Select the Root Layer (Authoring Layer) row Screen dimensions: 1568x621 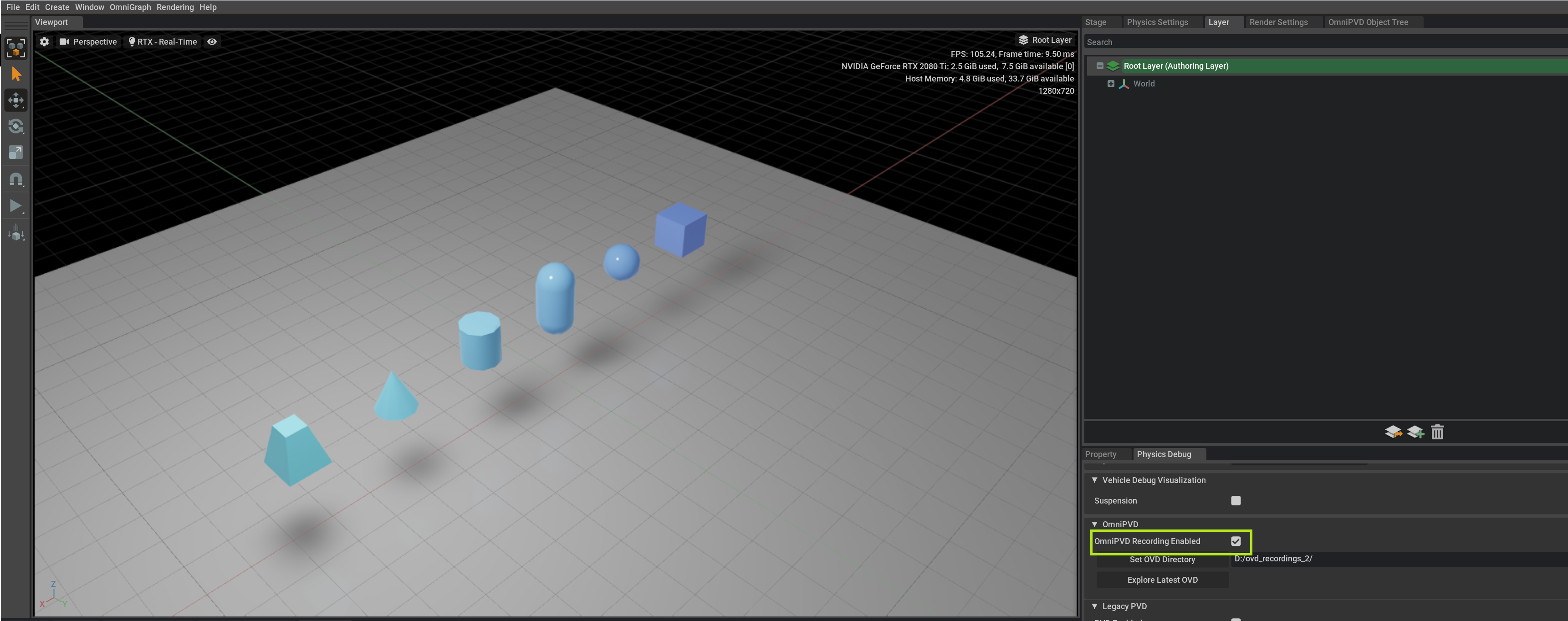click(x=1326, y=66)
